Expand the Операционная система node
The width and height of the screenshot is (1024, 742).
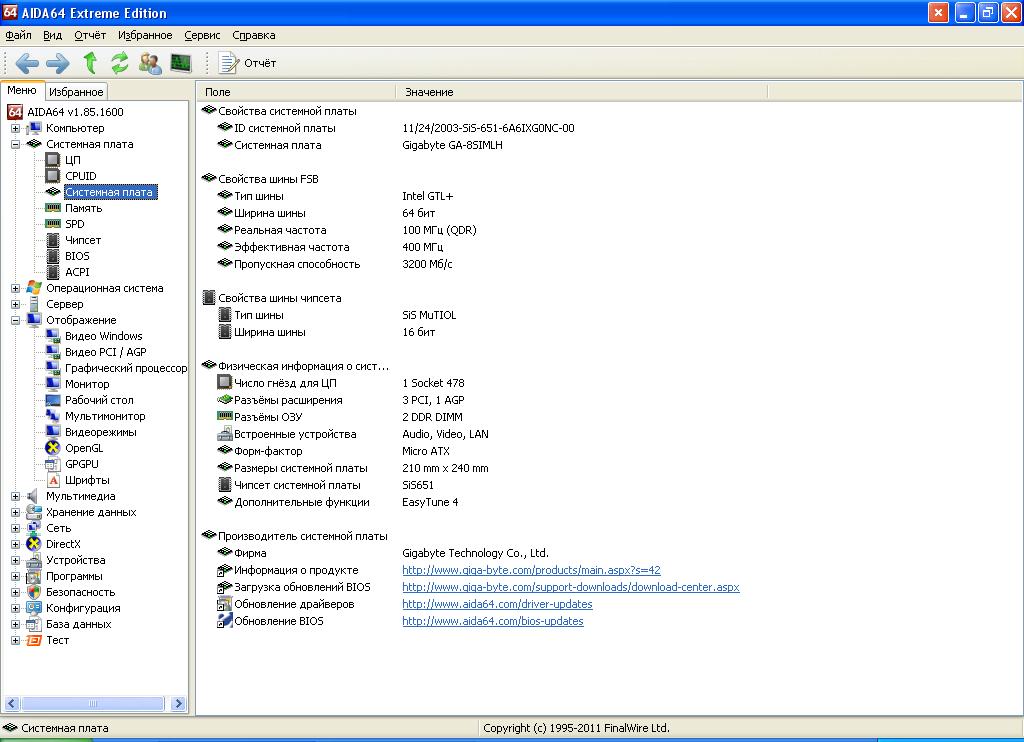(x=15, y=288)
